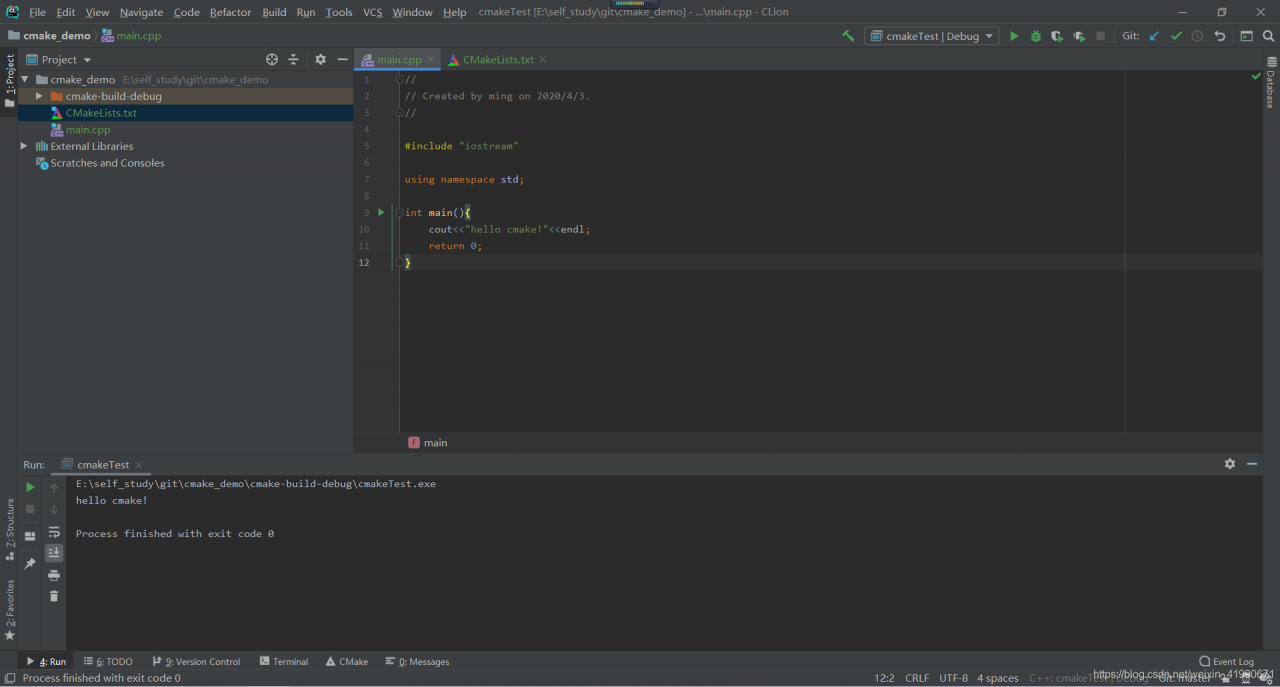Toggle soft-wrap in the Run console
1280x687 pixels.
click(54, 532)
